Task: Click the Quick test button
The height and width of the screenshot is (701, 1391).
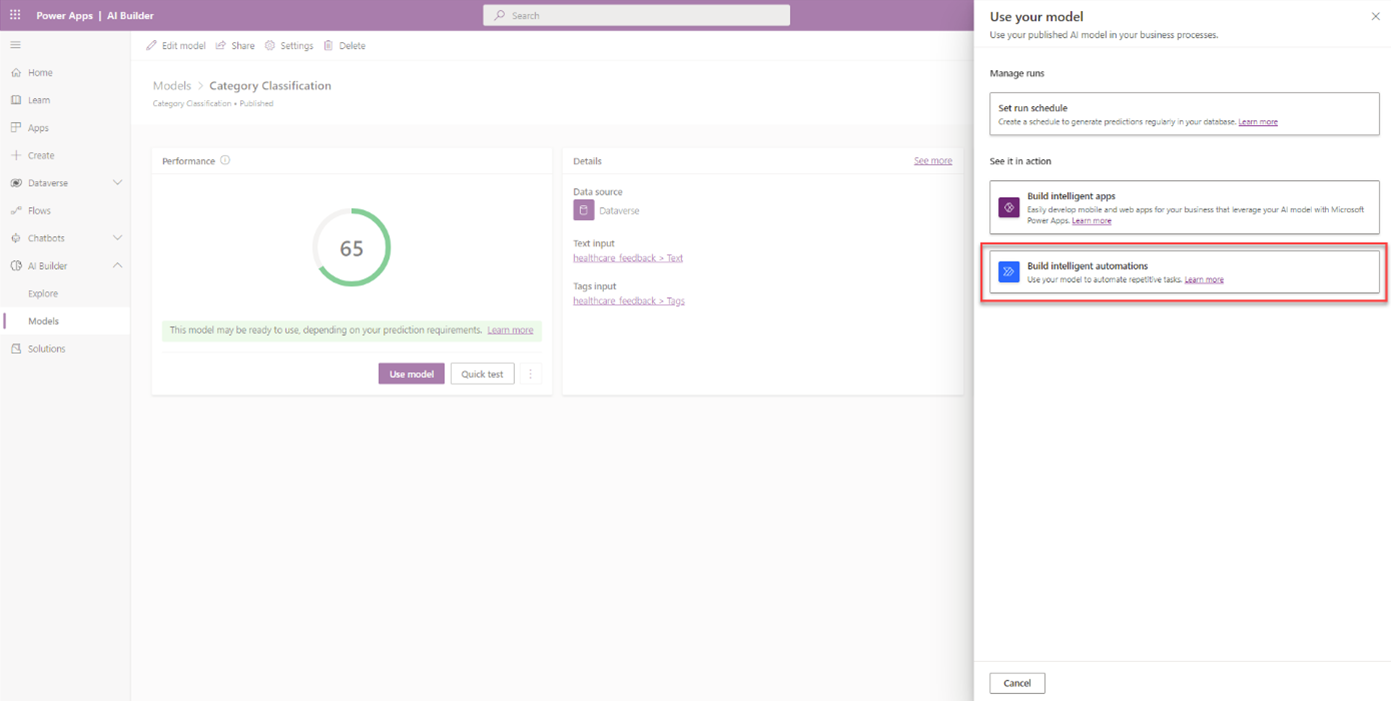Action: [x=482, y=374]
